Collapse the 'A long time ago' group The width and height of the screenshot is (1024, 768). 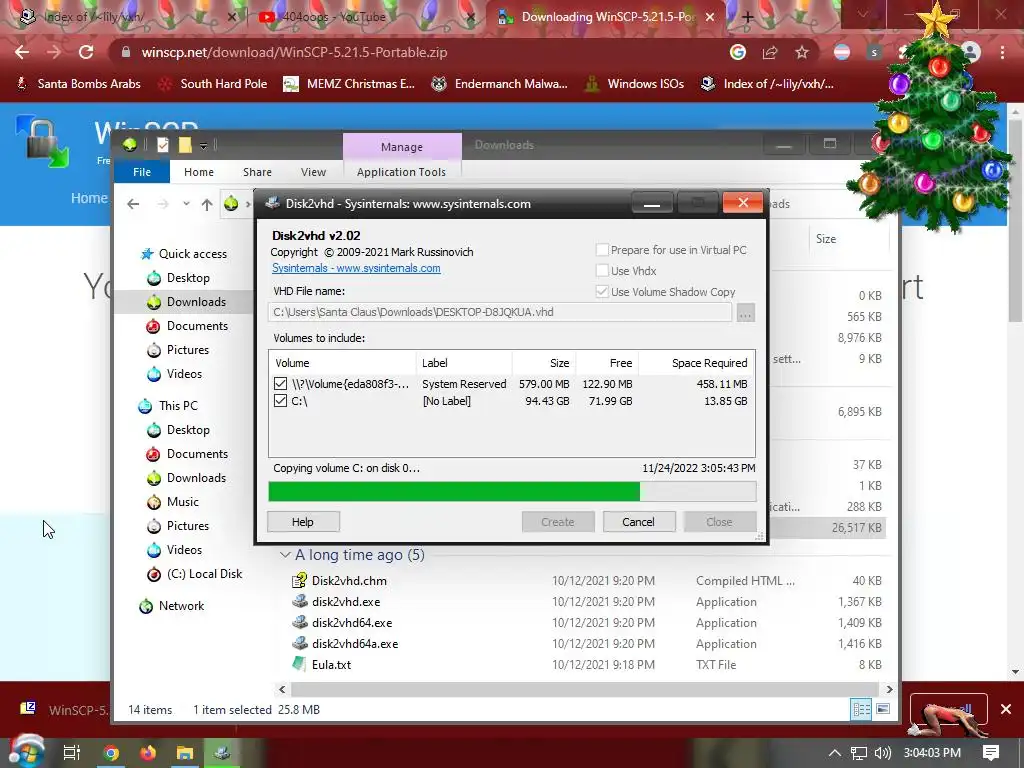pos(285,555)
